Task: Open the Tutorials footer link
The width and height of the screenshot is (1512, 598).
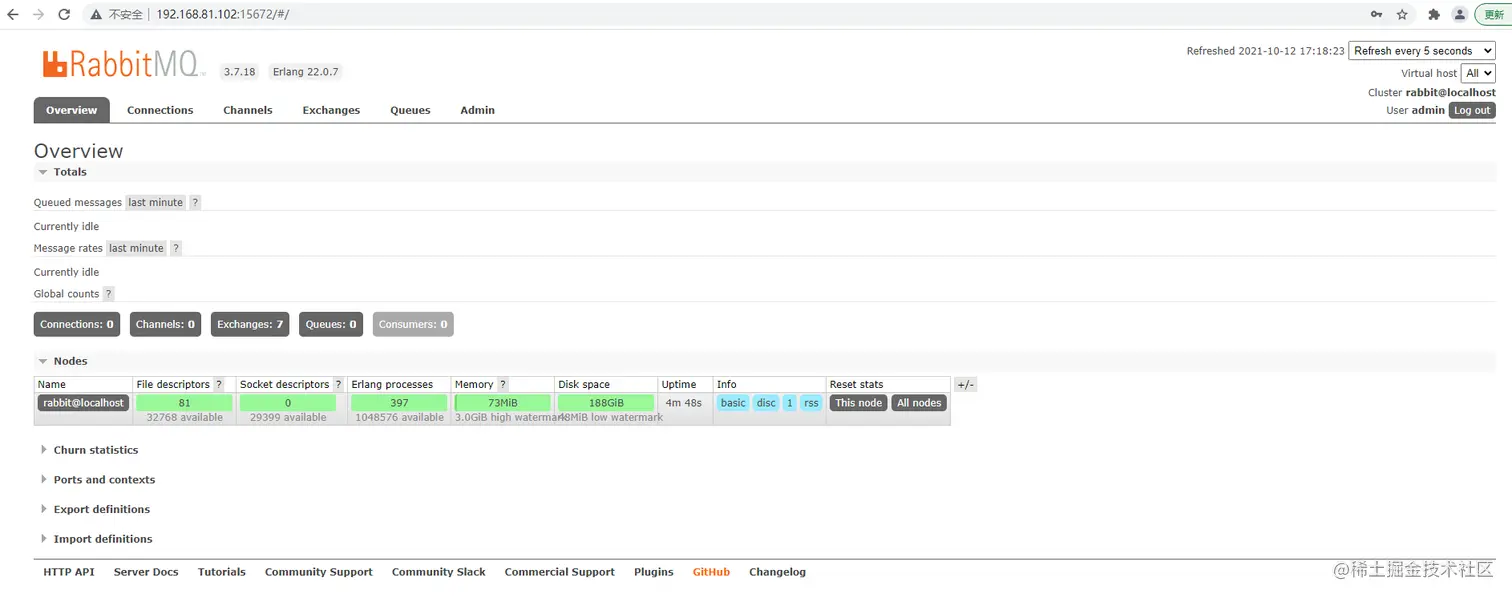Action: pos(222,572)
